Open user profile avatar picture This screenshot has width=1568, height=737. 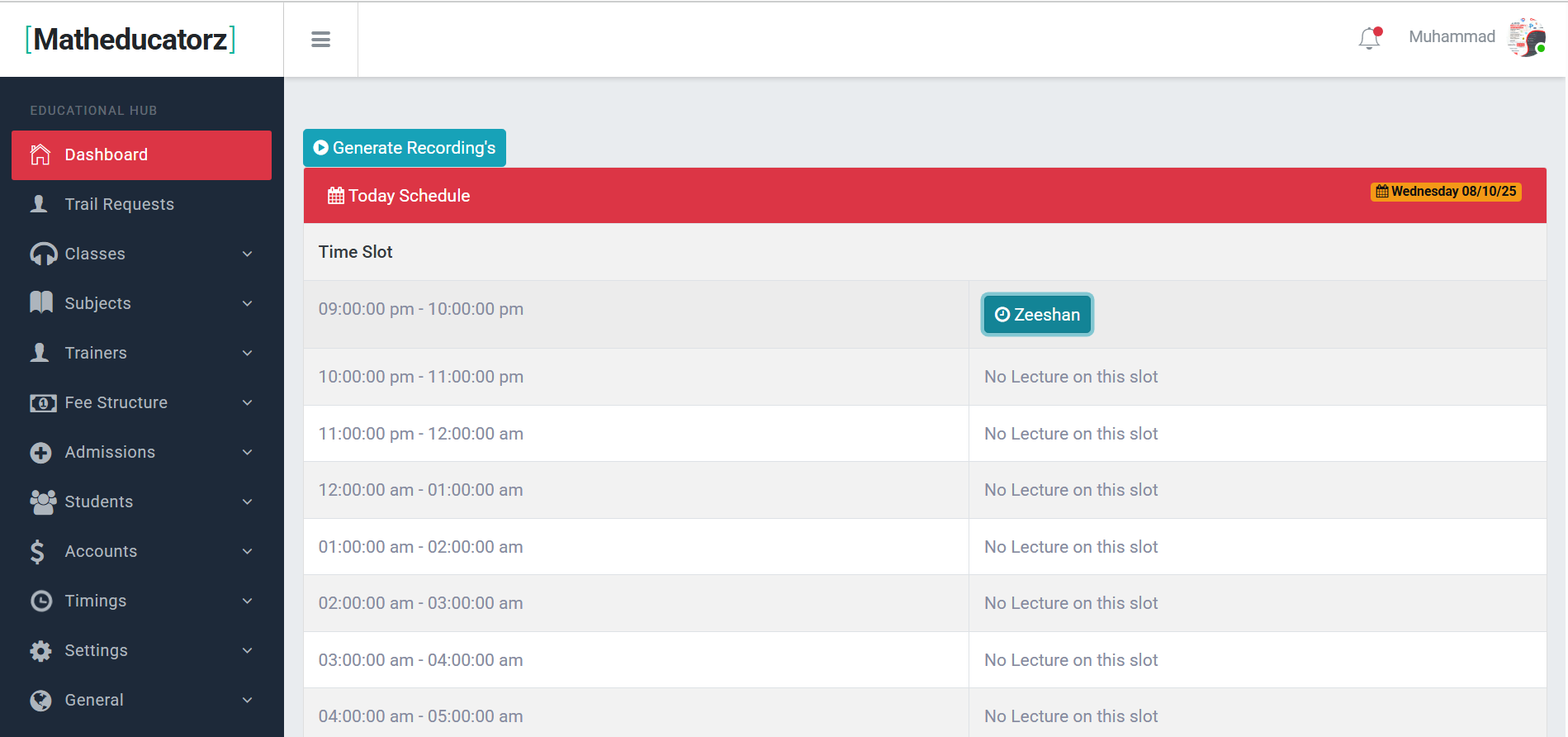pyautogui.click(x=1527, y=38)
